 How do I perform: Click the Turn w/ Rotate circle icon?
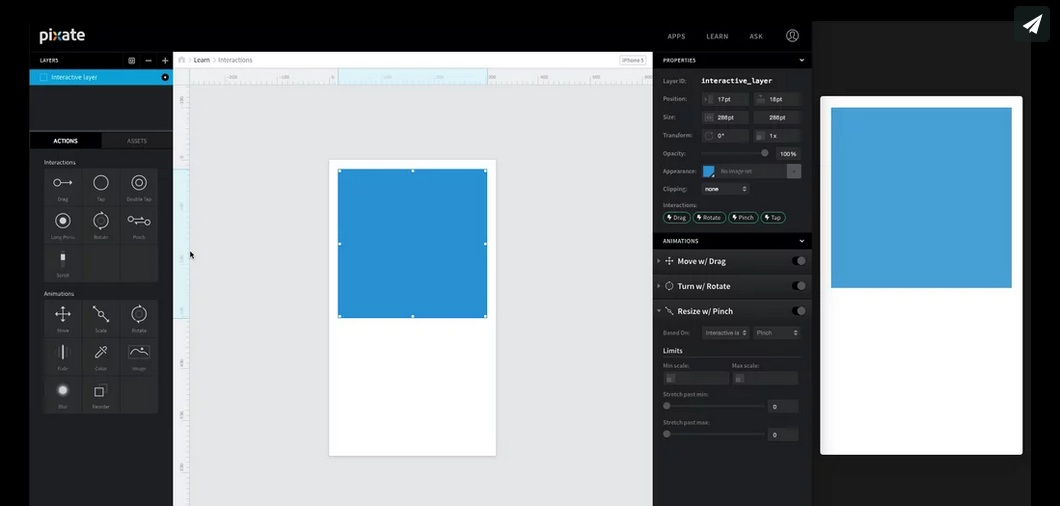669,286
